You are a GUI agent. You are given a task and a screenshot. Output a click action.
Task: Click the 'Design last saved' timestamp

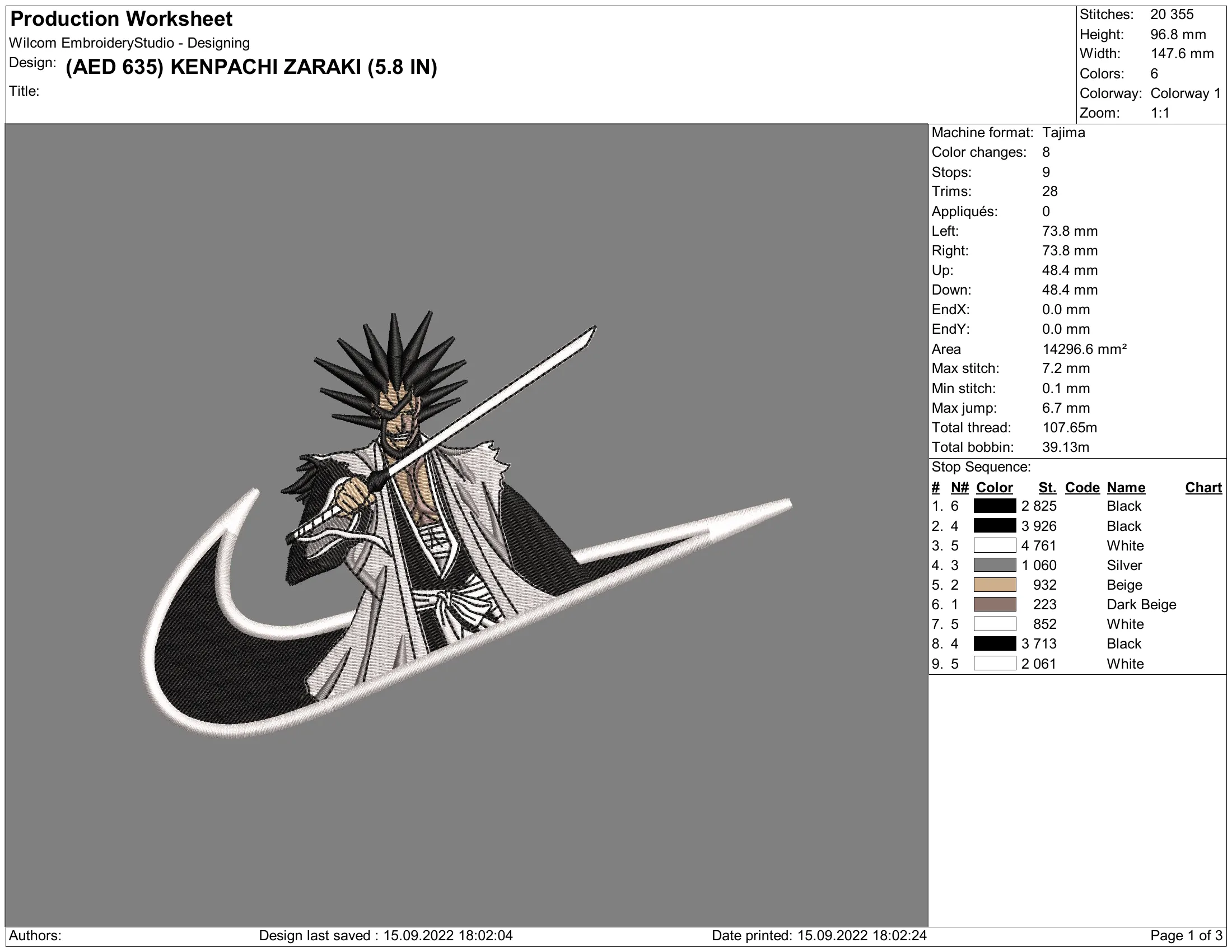point(386,936)
